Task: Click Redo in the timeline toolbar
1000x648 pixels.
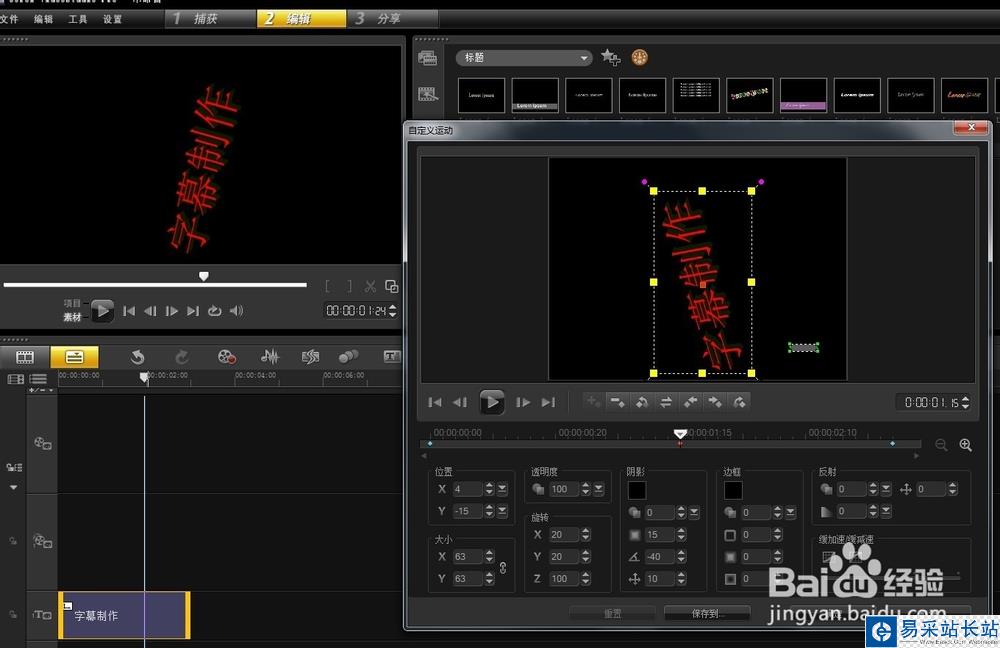Action: [x=182, y=357]
